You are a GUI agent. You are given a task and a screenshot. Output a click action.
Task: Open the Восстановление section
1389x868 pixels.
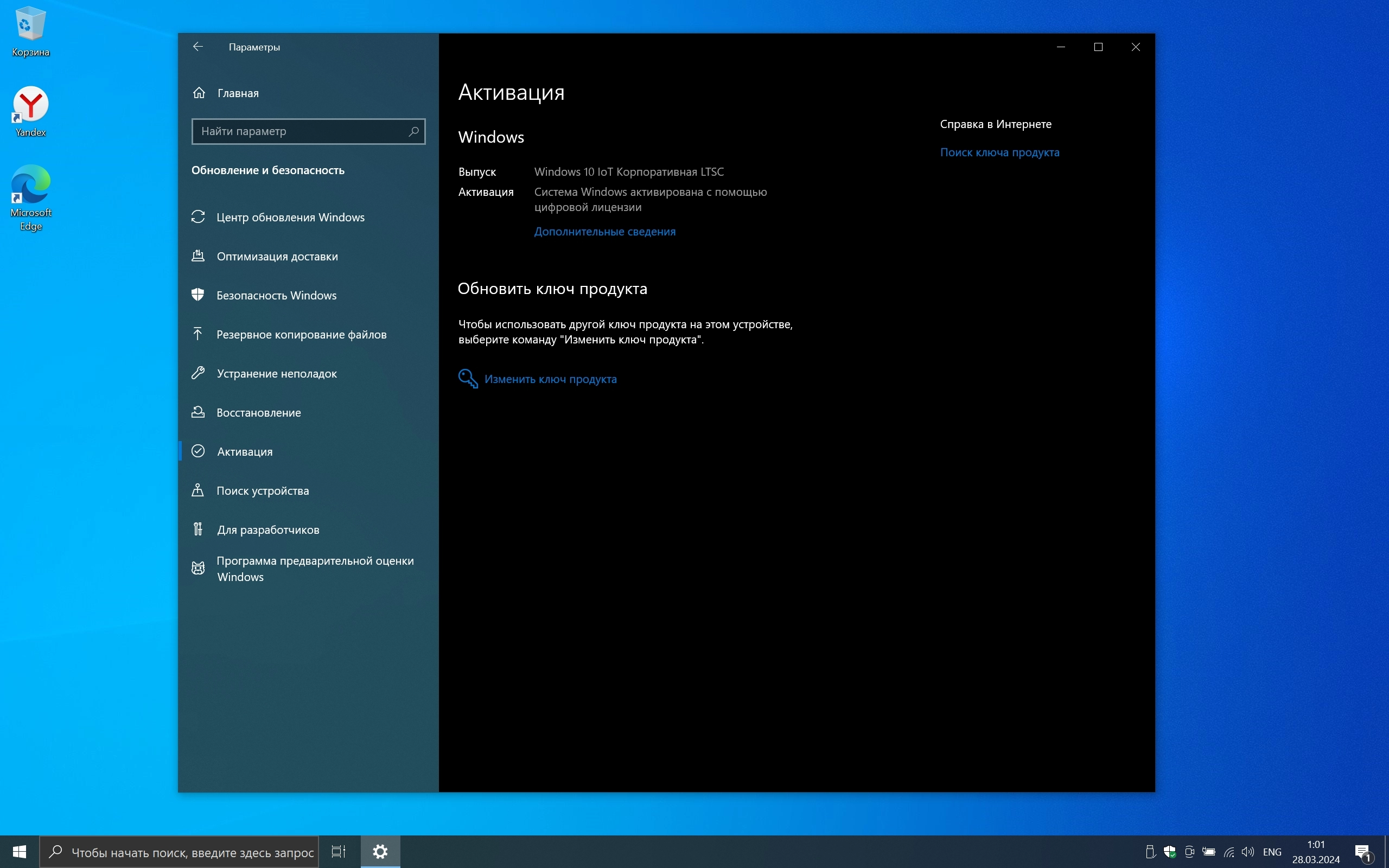coord(258,412)
